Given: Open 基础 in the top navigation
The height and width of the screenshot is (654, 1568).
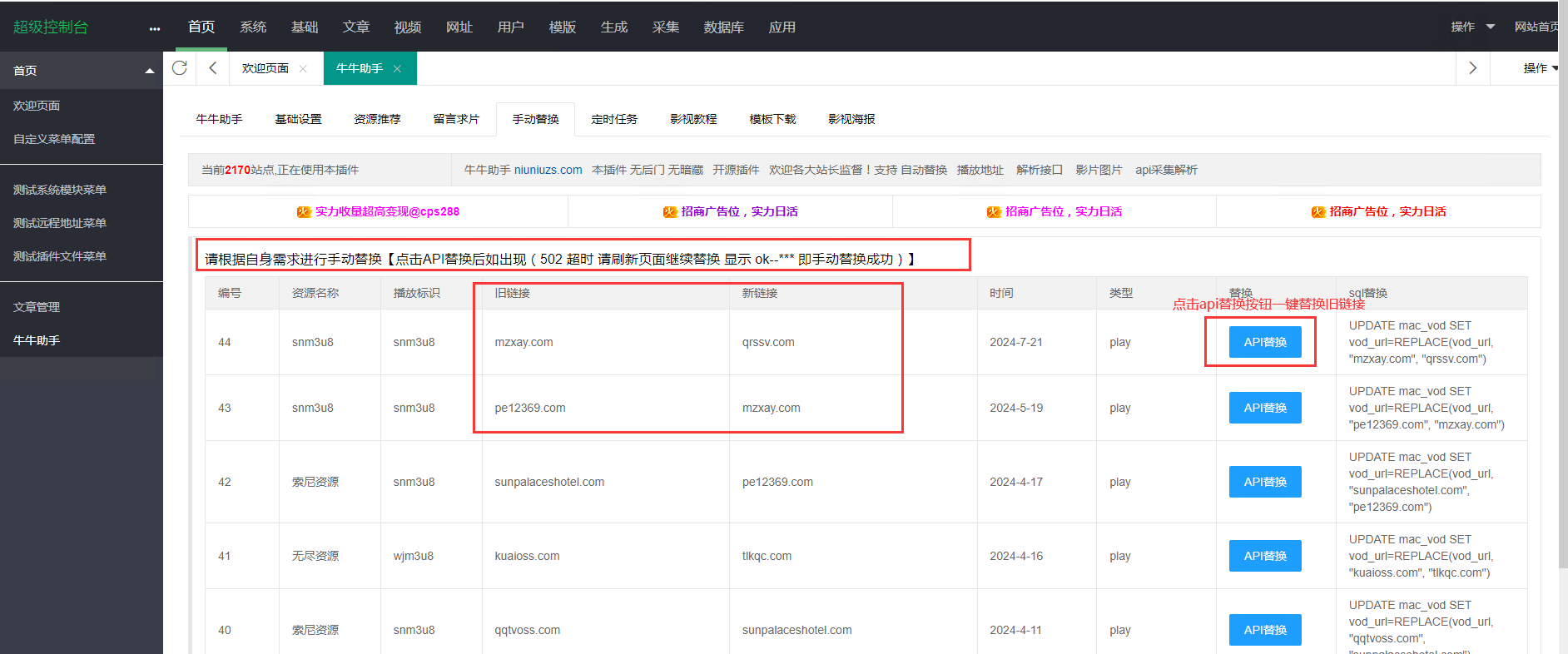Looking at the screenshot, I should tap(305, 27).
